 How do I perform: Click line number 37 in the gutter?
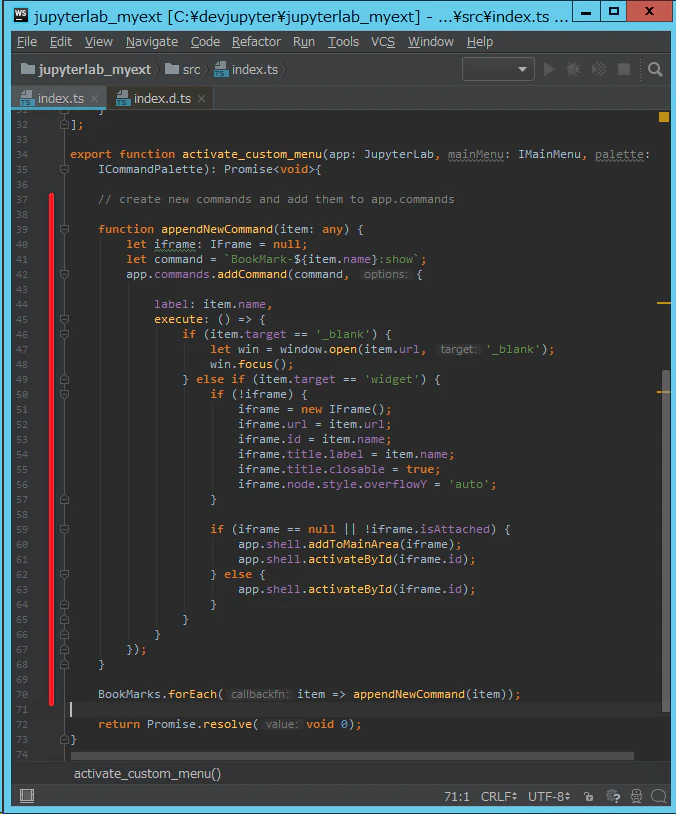(22, 199)
